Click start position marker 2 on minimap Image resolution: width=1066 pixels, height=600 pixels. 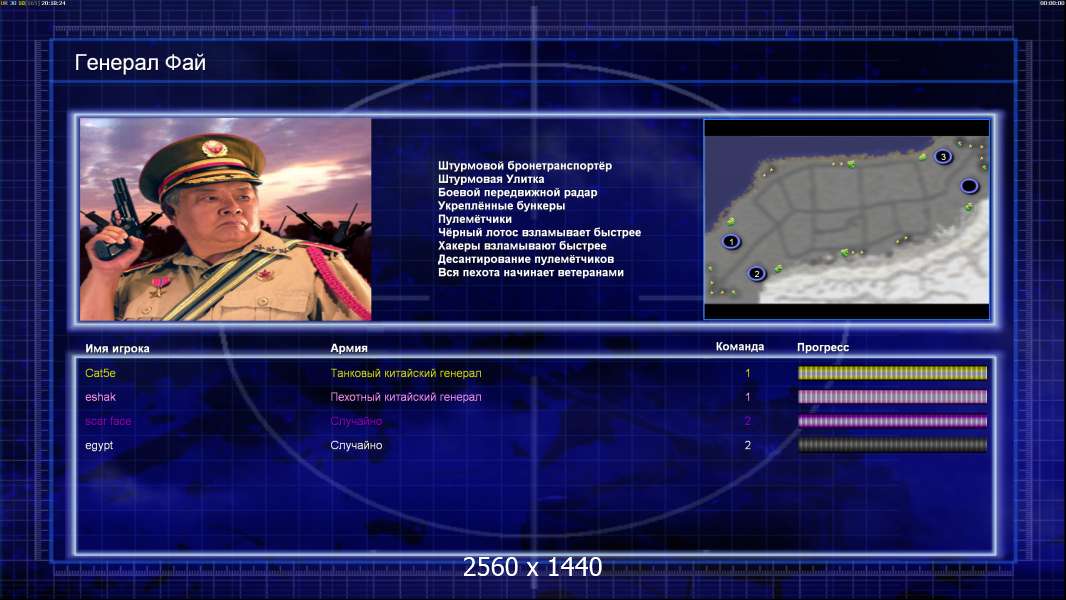(x=756, y=274)
